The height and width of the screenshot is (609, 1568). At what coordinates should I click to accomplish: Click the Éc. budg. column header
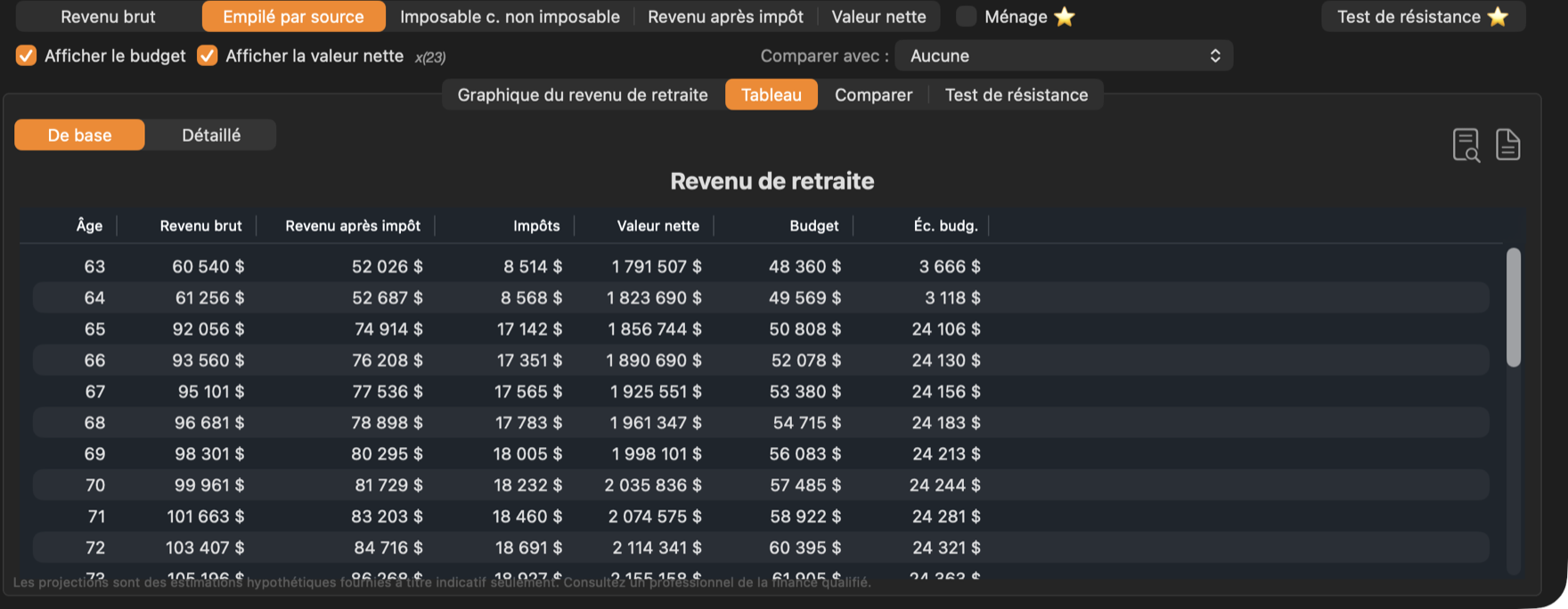point(945,225)
